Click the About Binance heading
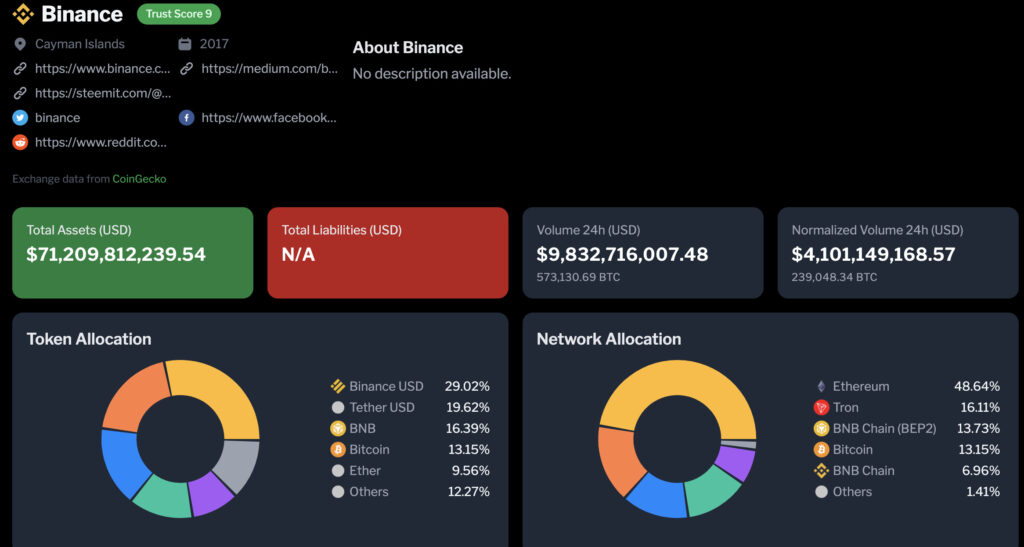The image size is (1024, 547). pos(408,48)
